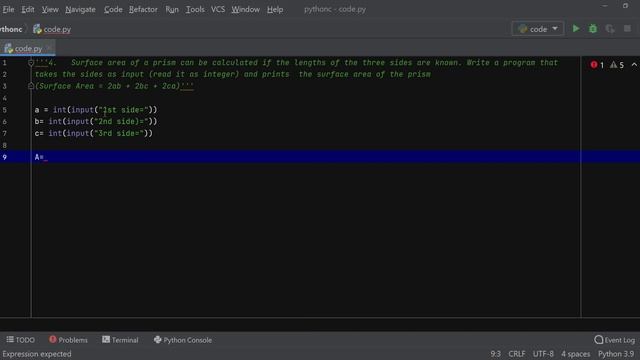This screenshot has width=640, height=360.
Task: Click code.py in the navigation breadcrumb
Action: tap(52, 29)
